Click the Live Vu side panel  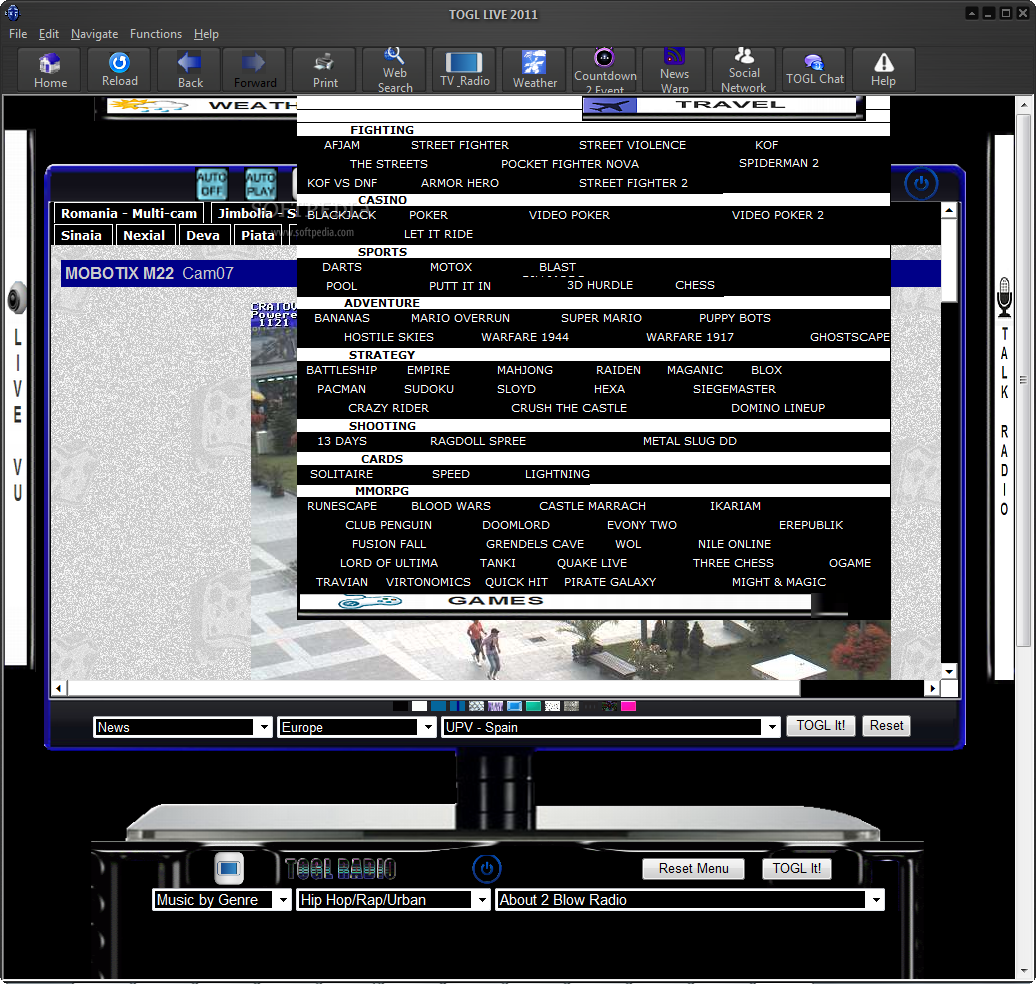coord(17,397)
